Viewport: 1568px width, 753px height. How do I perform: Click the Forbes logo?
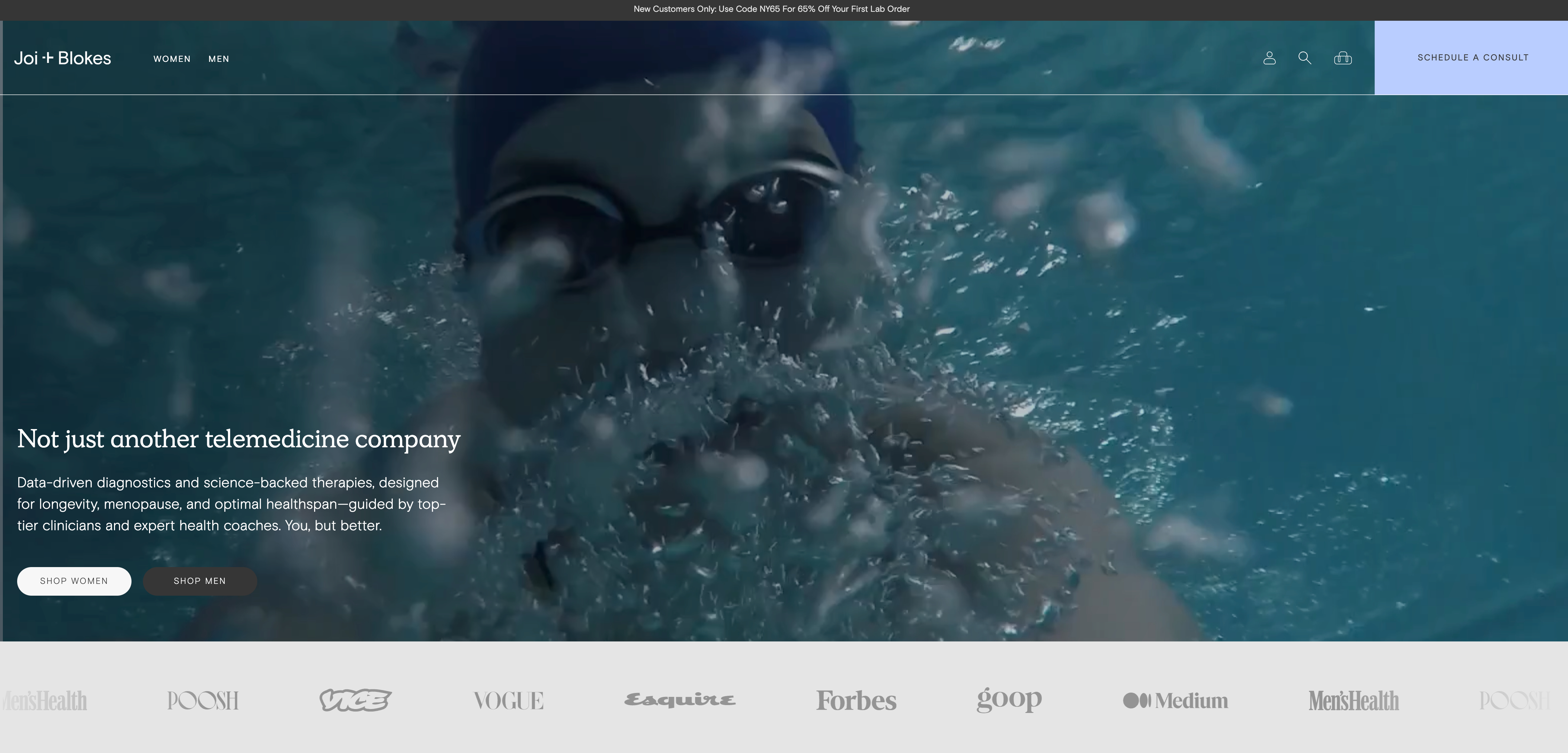pyautogui.click(x=857, y=700)
